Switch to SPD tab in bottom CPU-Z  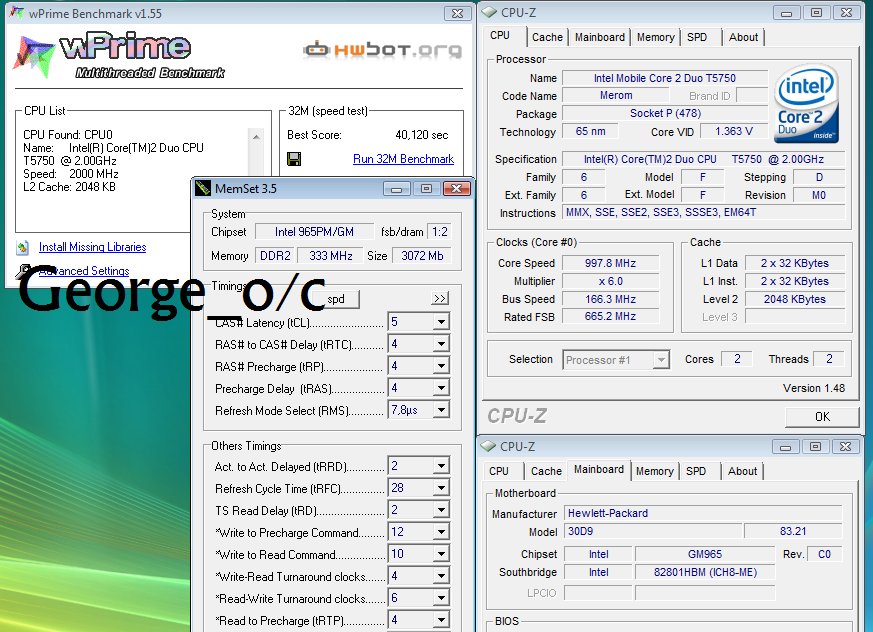[x=696, y=471]
